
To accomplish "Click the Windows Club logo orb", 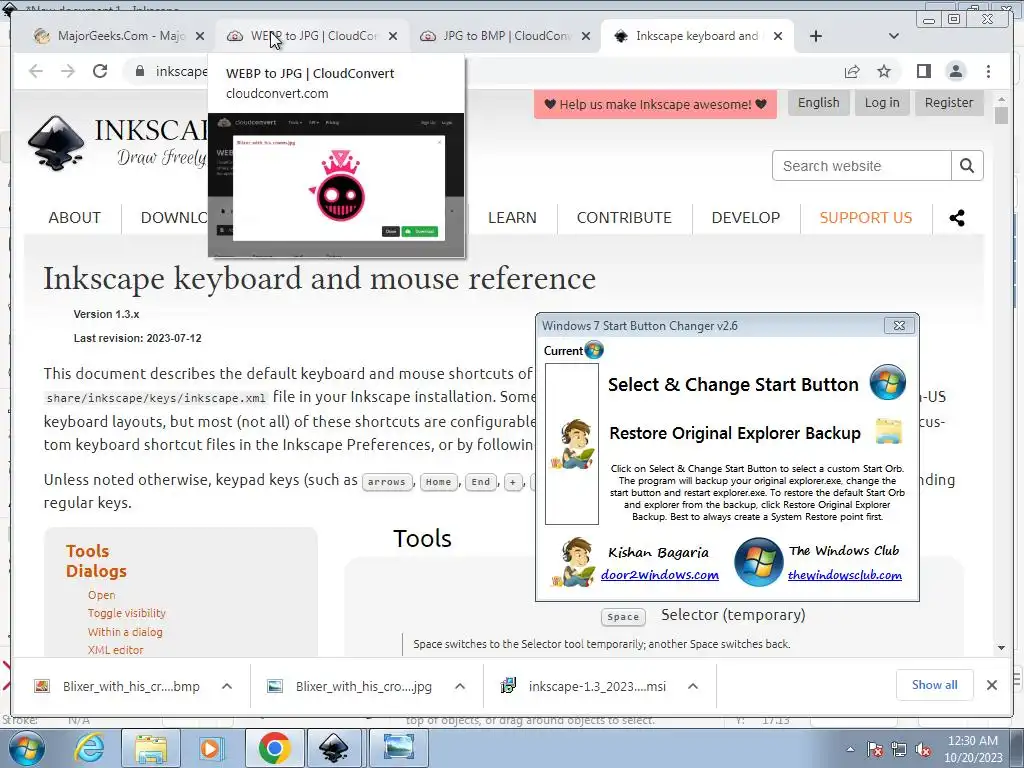I will 758,562.
